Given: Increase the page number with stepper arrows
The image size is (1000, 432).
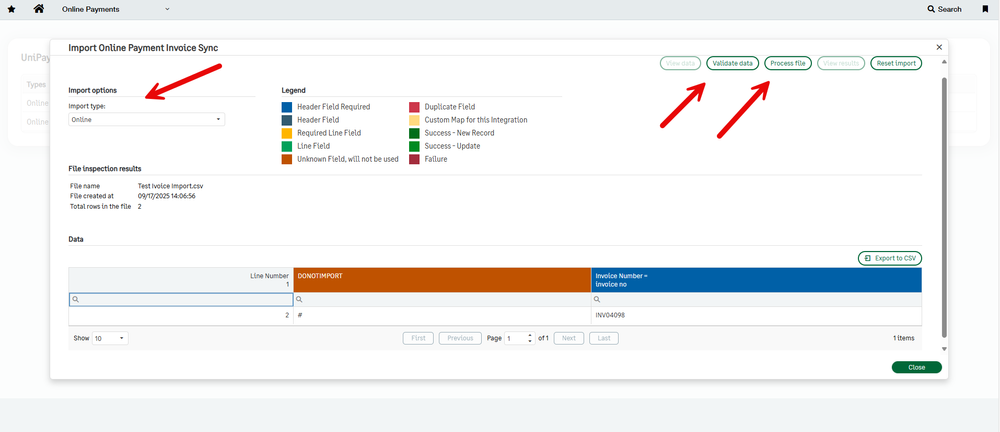Looking at the screenshot, I should pyautogui.click(x=531, y=336).
